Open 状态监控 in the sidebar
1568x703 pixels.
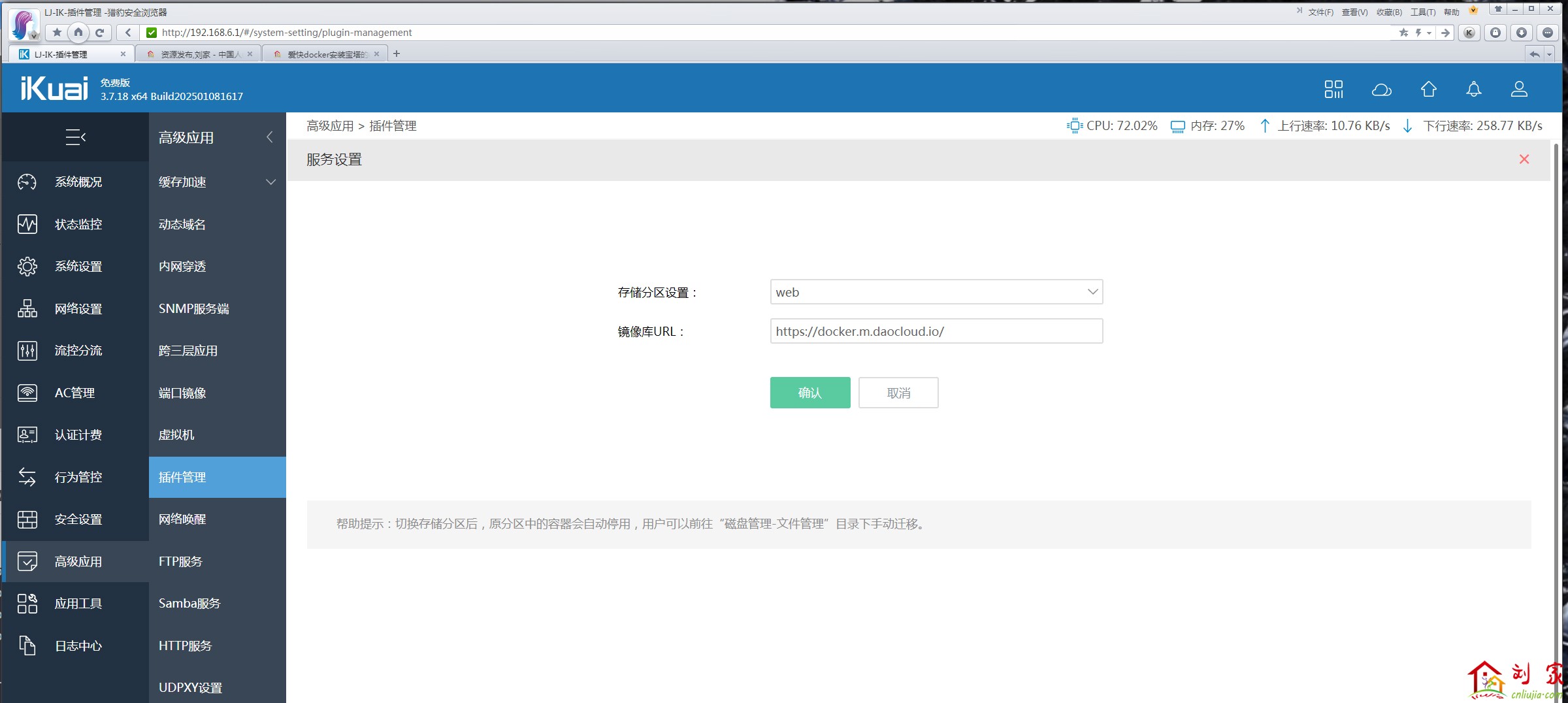point(78,224)
